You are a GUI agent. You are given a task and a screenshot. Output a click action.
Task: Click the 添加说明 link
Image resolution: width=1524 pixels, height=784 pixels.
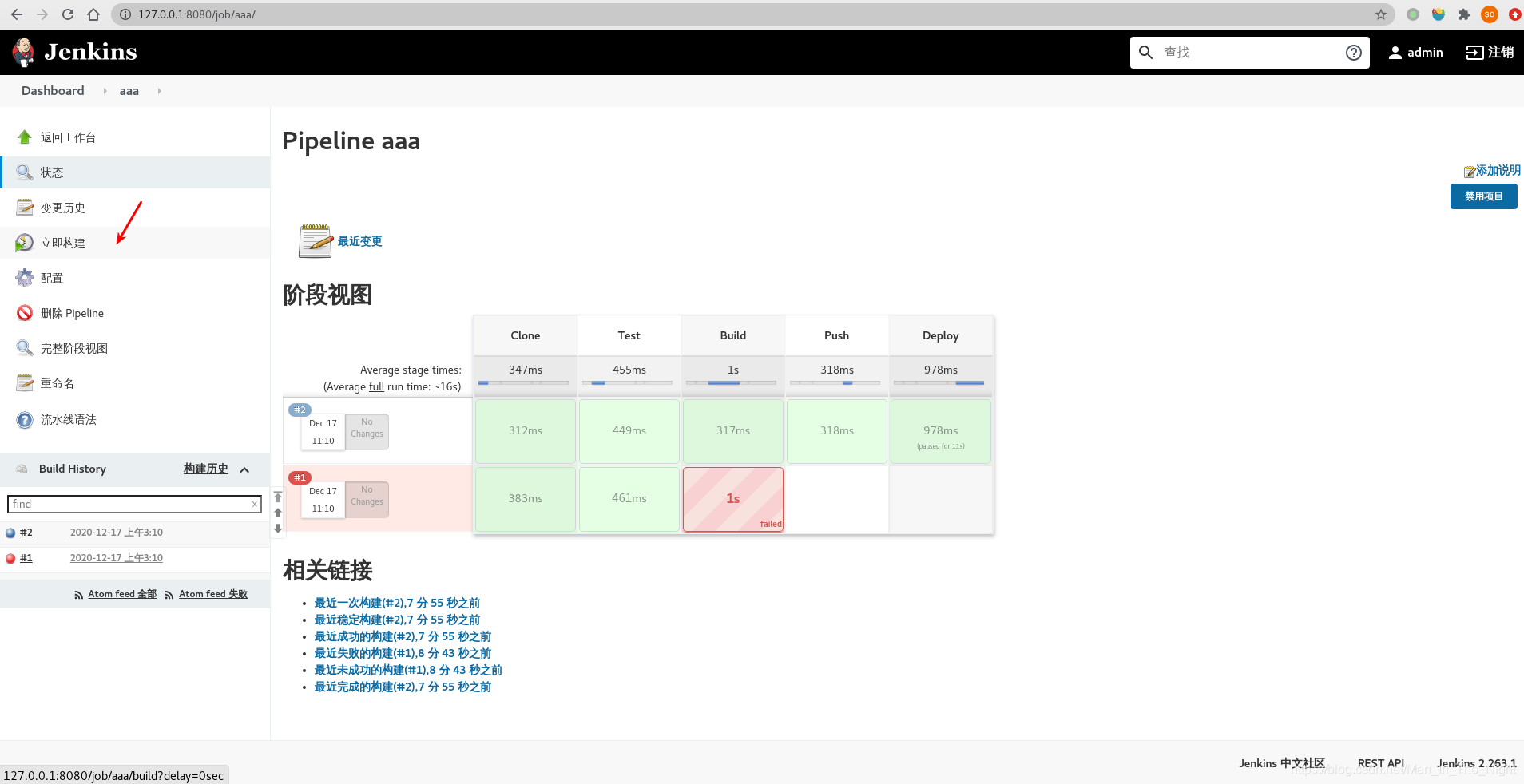1498,170
